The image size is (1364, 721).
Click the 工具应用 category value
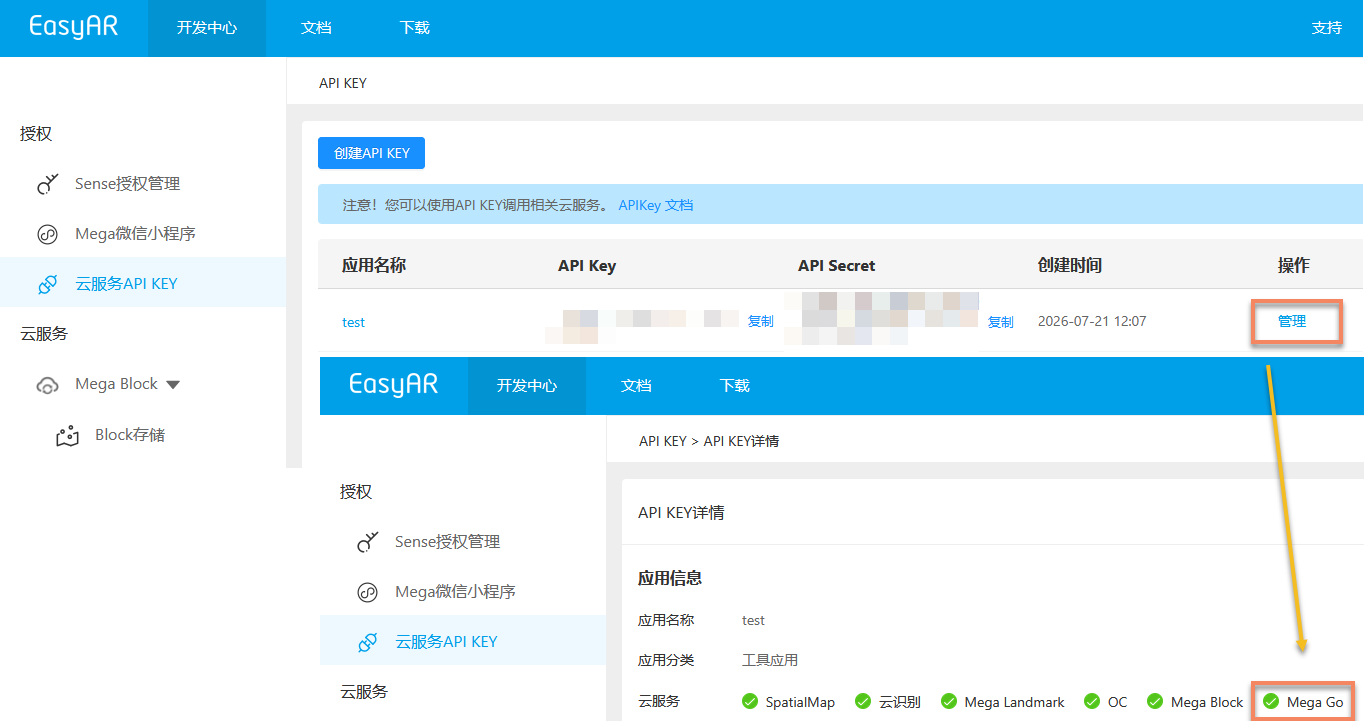[x=770, y=660]
